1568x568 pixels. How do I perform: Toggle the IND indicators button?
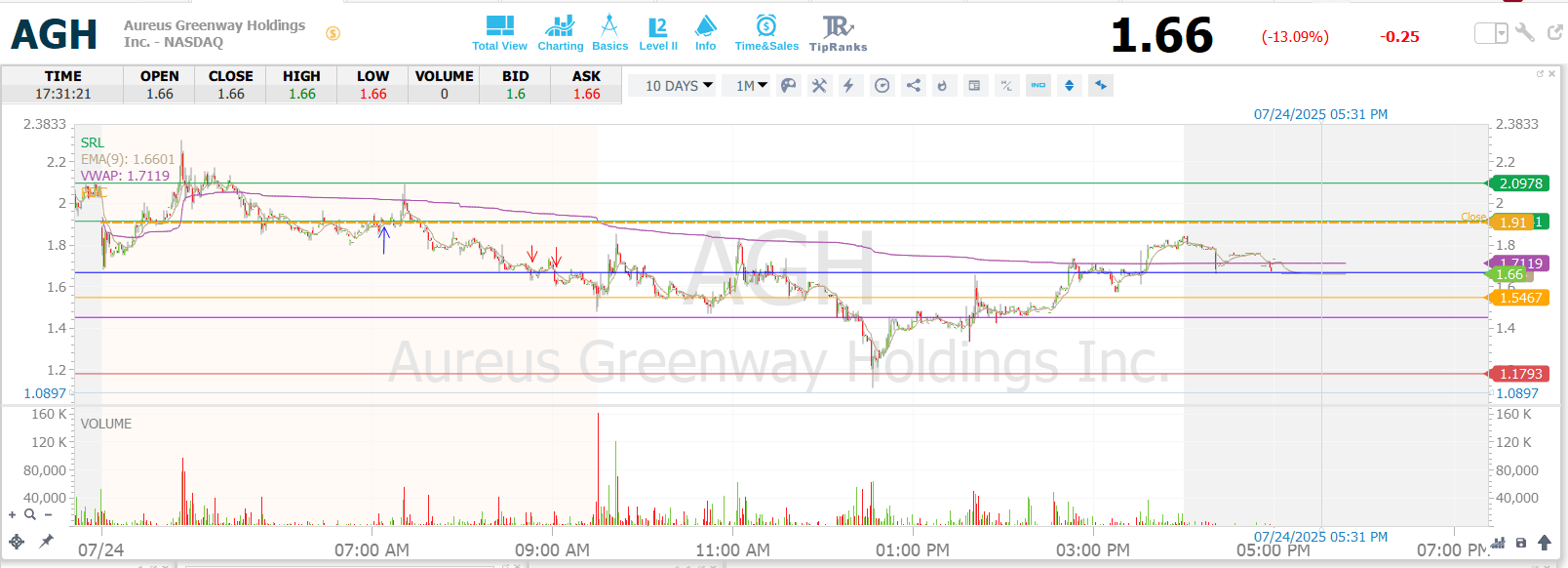click(1039, 86)
